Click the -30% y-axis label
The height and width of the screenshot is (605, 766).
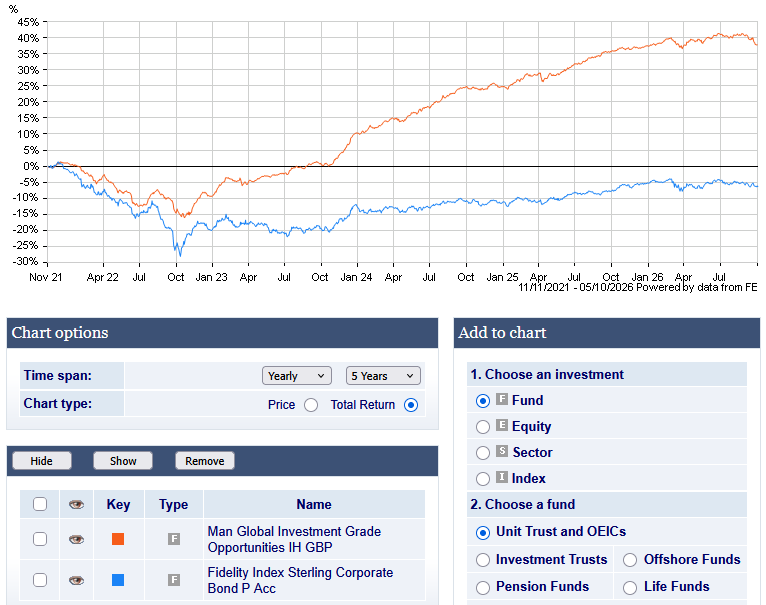click(x=26, y=261)
